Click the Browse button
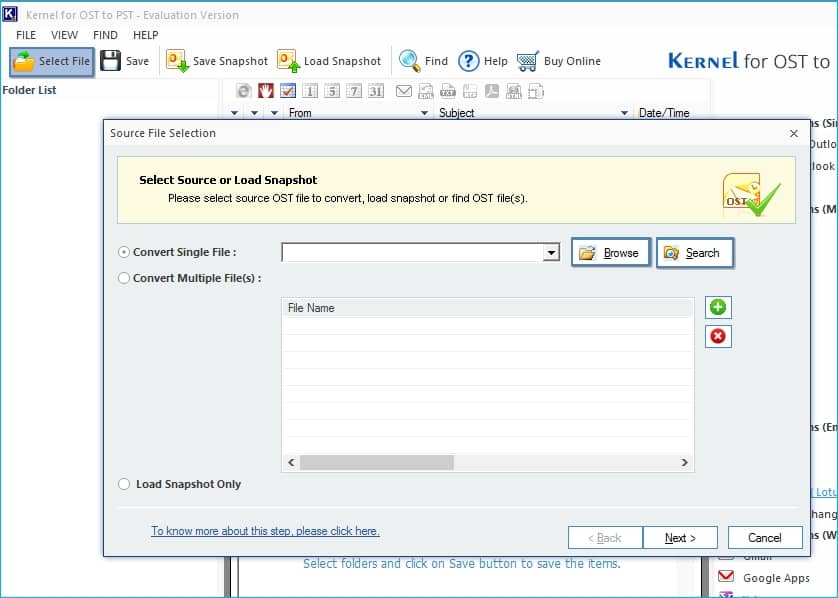Image resolution: width=838 pixels, height=598 pixels. pyautogui.click(x=611, y=252)
